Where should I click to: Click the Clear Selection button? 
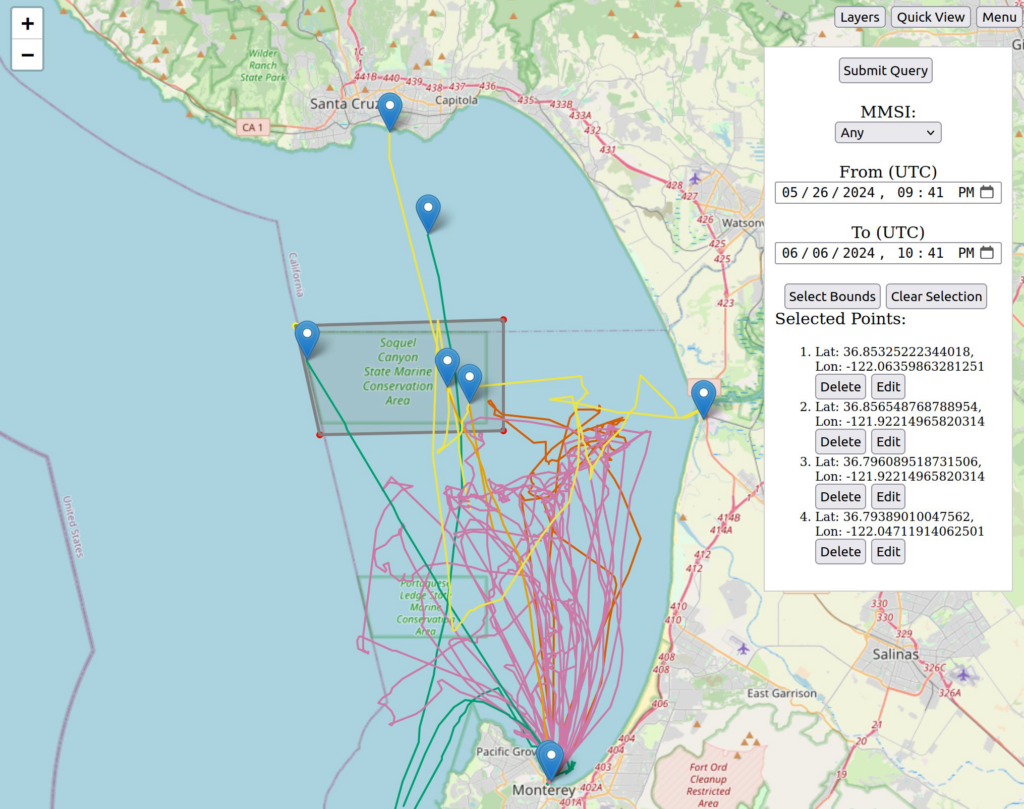[x=936, y=296]
